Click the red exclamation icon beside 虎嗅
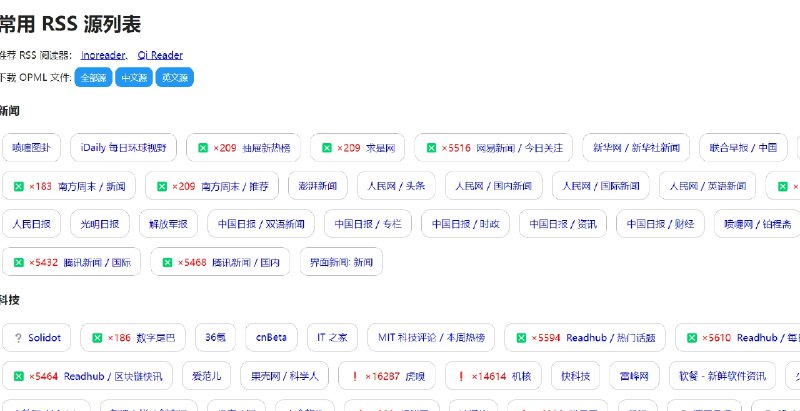Viewport: 800px width, 411px height. click(355, 376)
